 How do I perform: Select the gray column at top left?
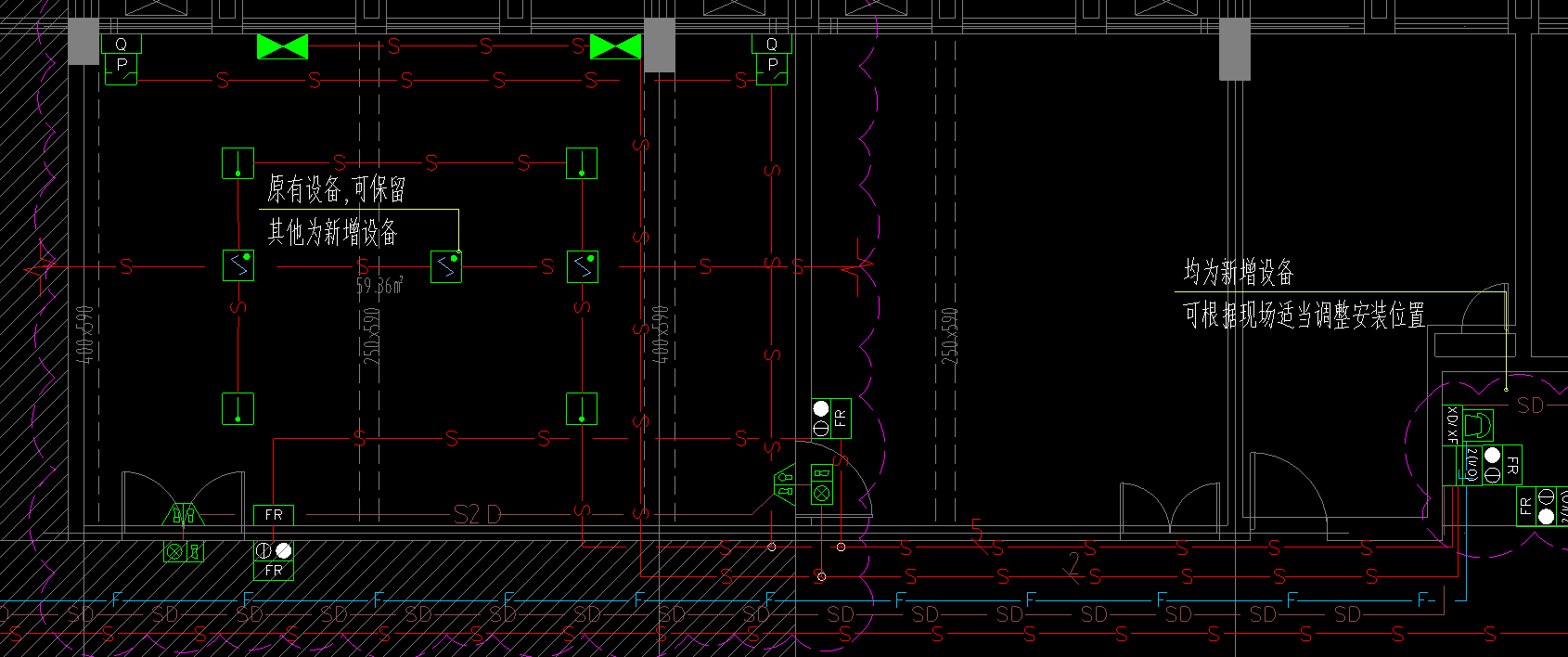tap(84, 41)
